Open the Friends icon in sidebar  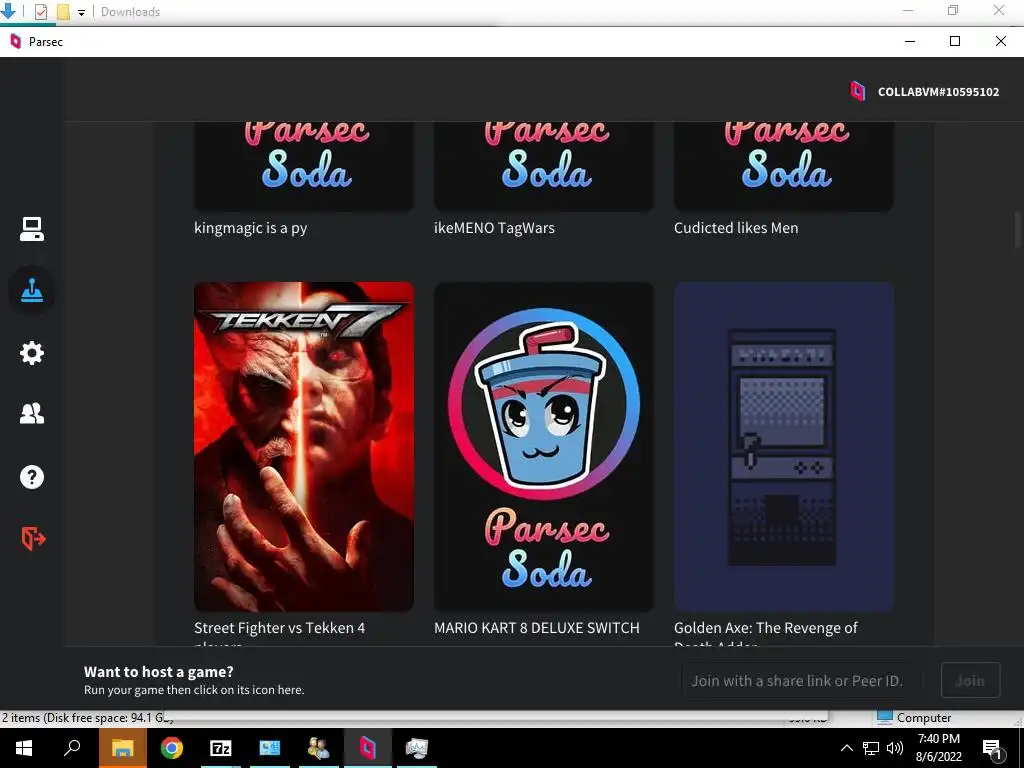[x=31, y=413]
